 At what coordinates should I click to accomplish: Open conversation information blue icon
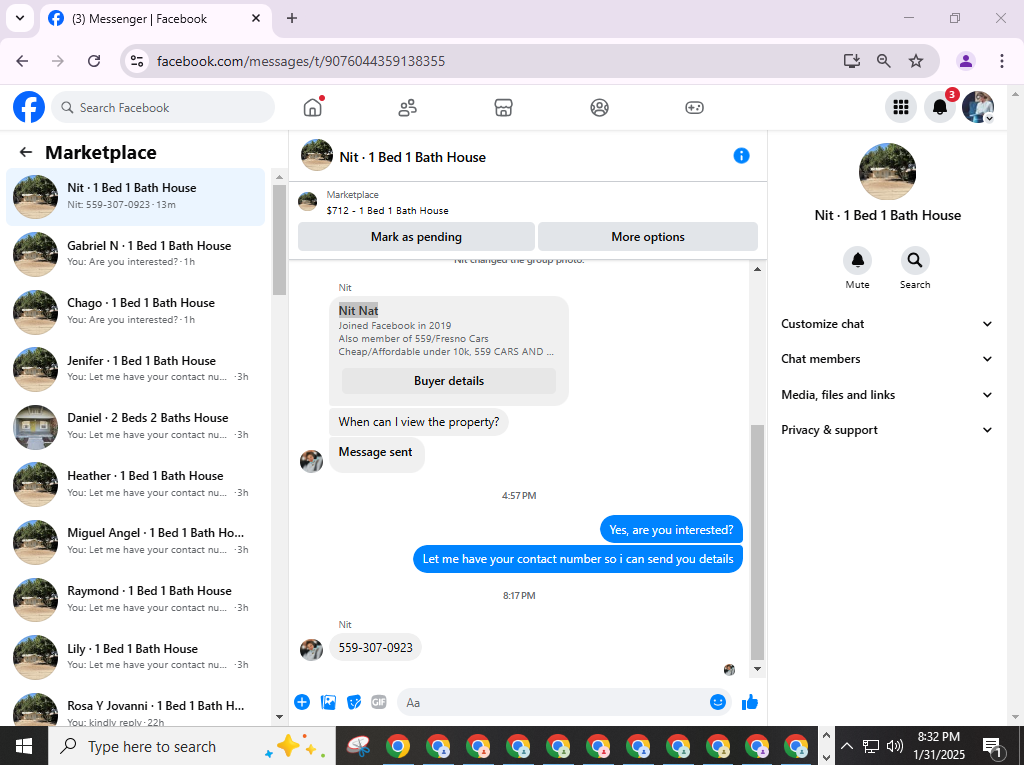[741, 155]
